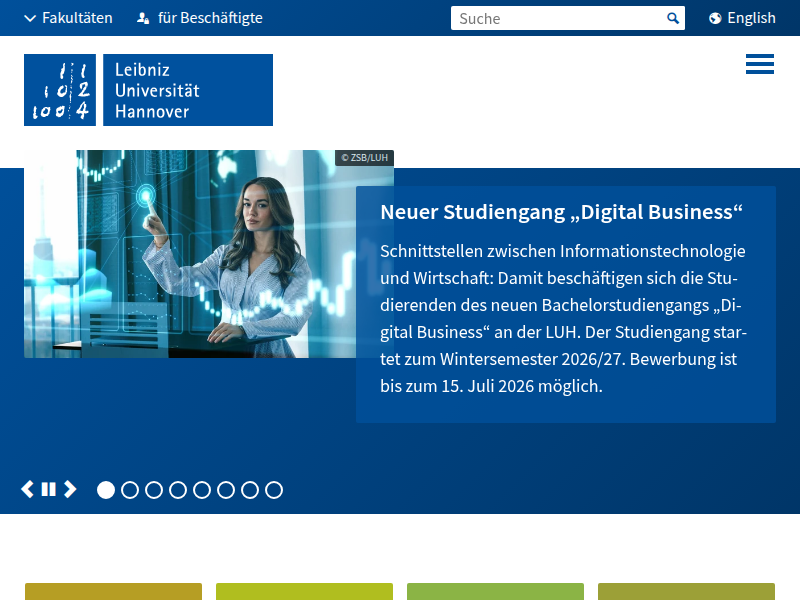Select the sixth slide indicator dot

click(x=226, y=490)
